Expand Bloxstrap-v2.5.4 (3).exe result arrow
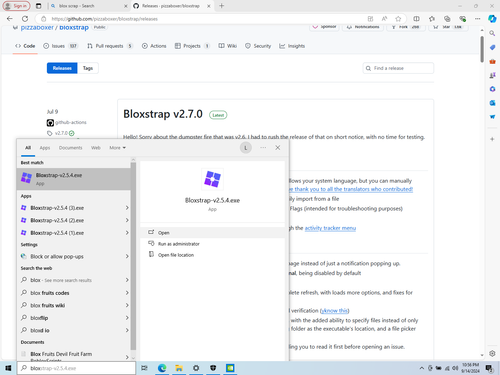The height and width of the screenshot is (375, 500). click(127, 208)
